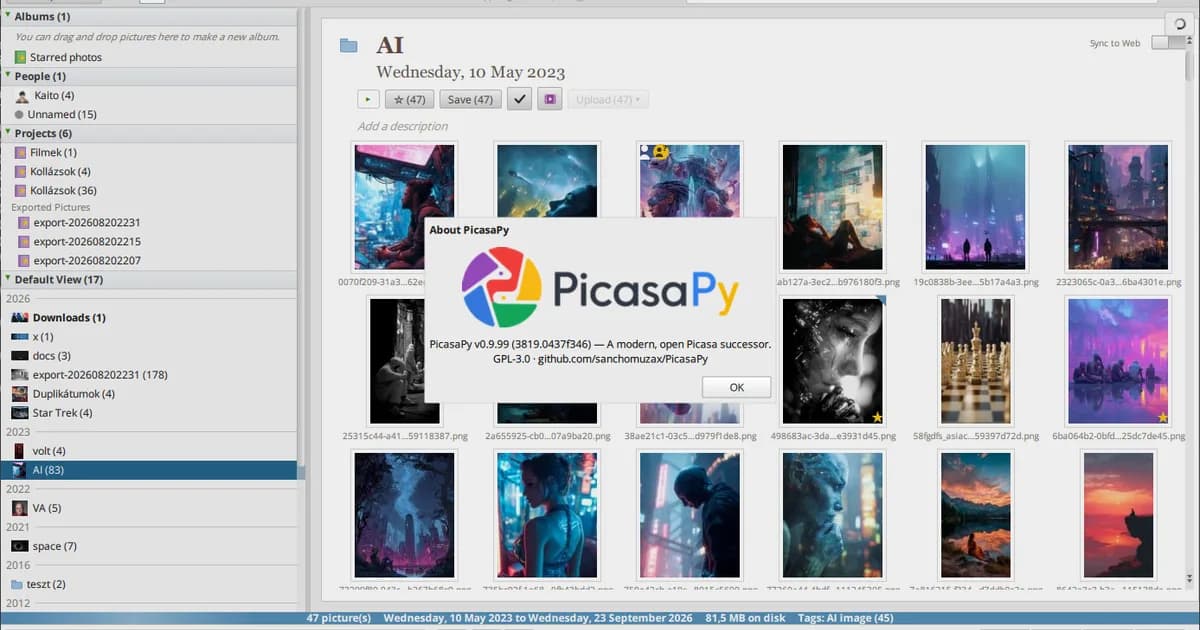Toggle the Sync to Web switch
Image resolution: width=1200 pixels, height=630 pixels.
(1166, 43)
